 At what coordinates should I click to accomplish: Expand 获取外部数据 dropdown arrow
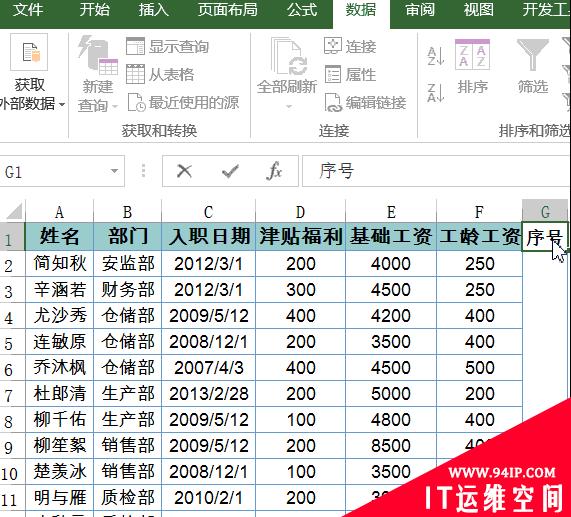click(62, 105)
